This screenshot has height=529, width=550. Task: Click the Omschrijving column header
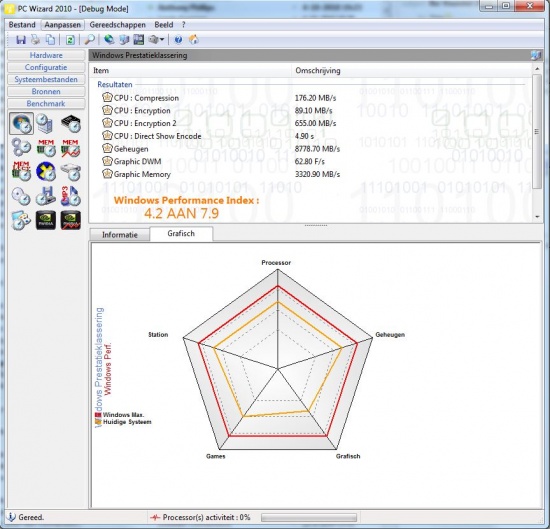[412, 70]
